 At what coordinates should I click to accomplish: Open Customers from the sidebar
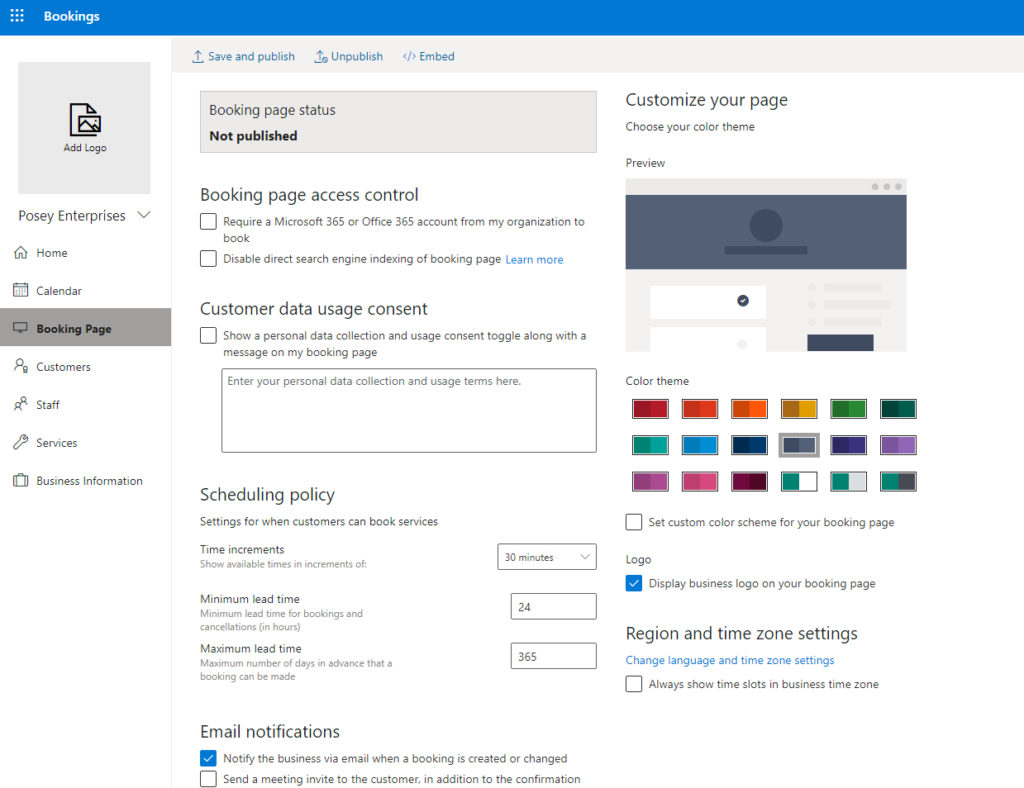[86, 366]
